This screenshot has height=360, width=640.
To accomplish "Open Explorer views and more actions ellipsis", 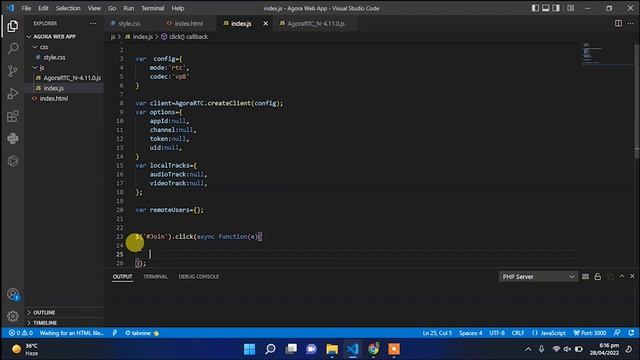I will point(93,23).
